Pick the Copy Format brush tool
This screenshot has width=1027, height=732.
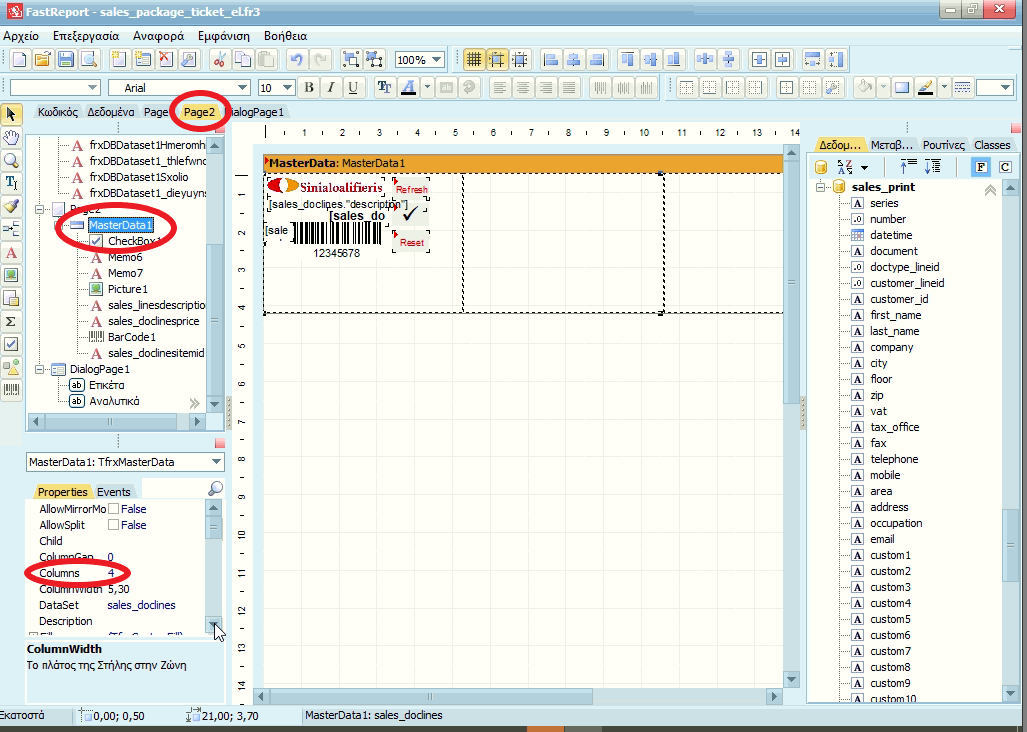11,207
